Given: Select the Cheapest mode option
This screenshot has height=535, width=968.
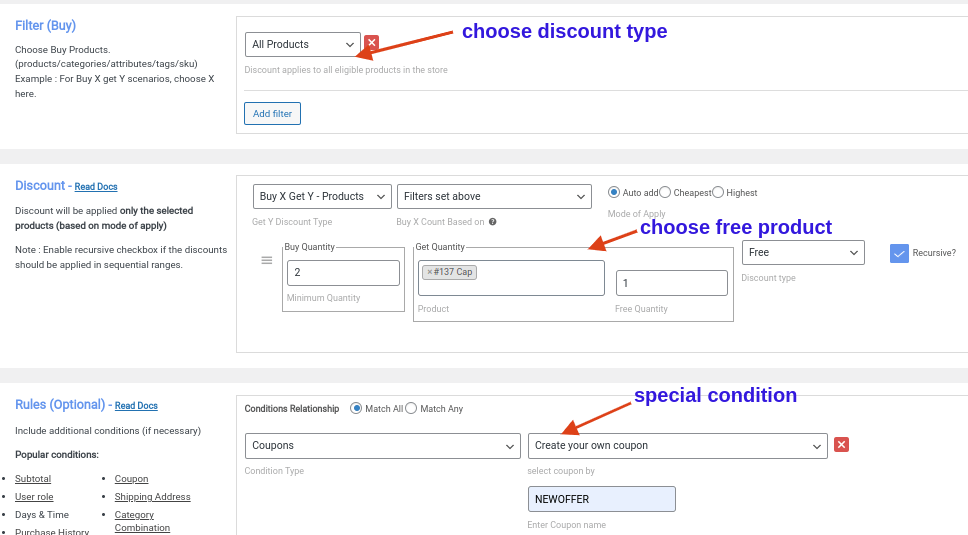Looking at the screenshot, I should coord(665,192).
